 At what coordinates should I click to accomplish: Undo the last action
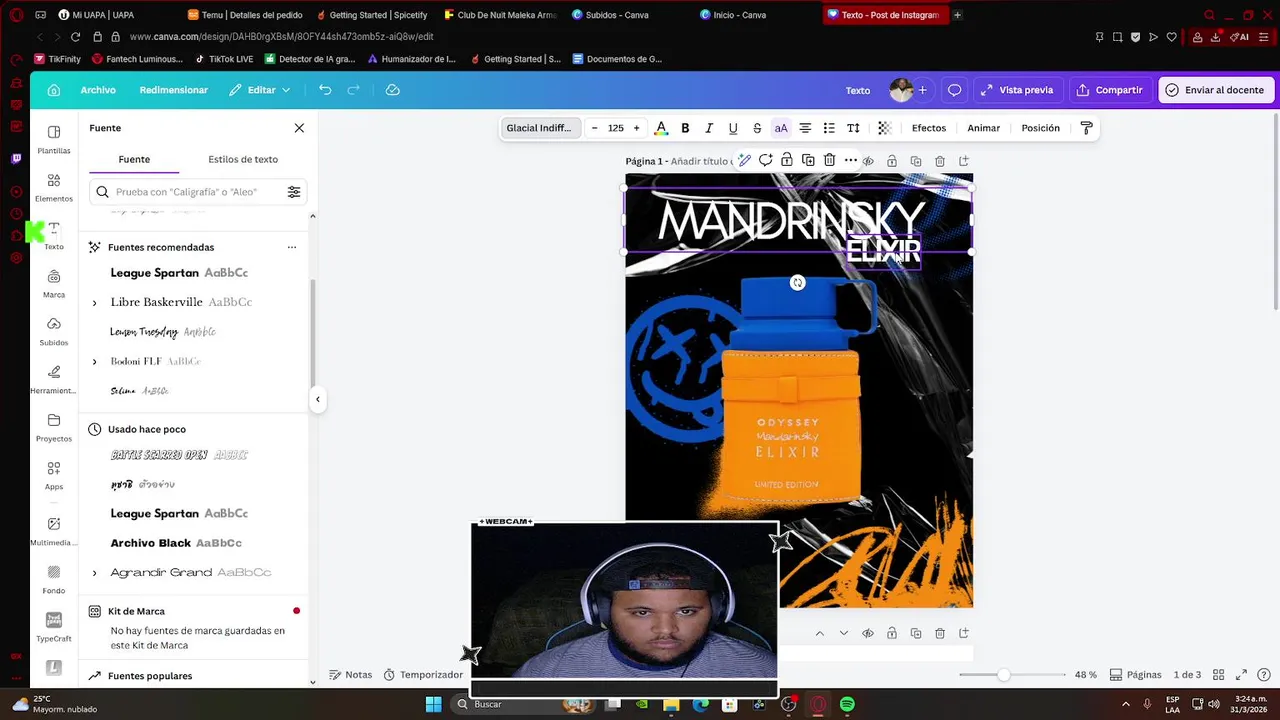325,90
